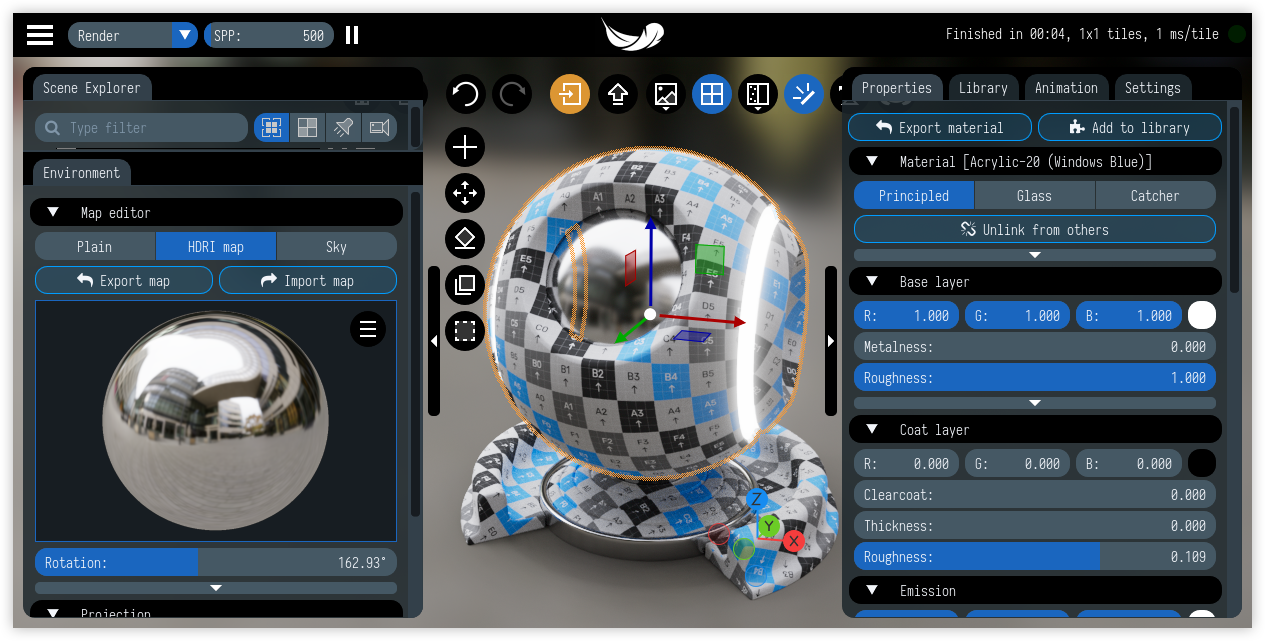Pause the render
This screenshot has width=1265, height=641.
click(352, 35)
